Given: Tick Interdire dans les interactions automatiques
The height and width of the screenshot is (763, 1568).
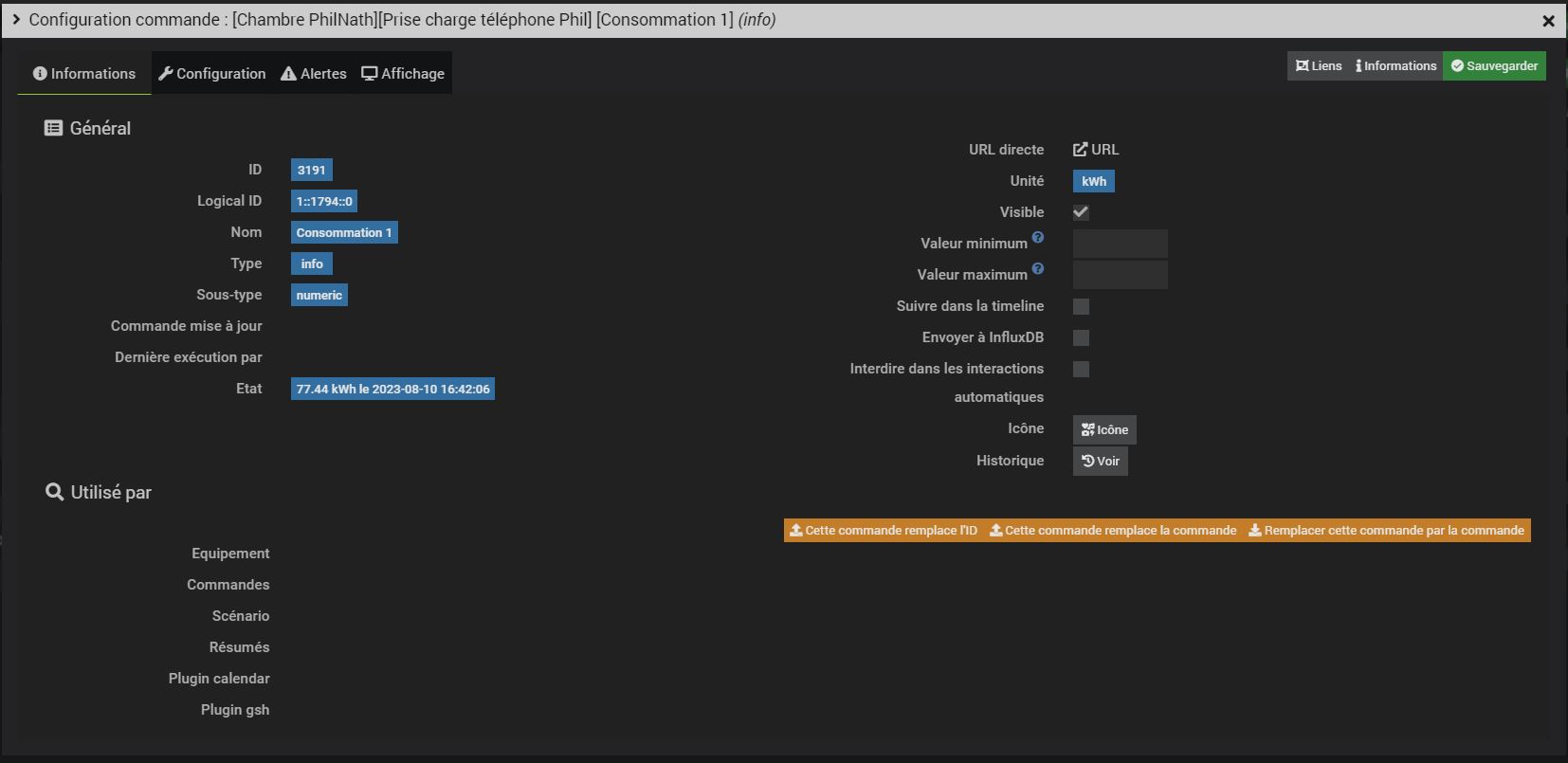Looking at the screenshot, I should [1081, 369].
